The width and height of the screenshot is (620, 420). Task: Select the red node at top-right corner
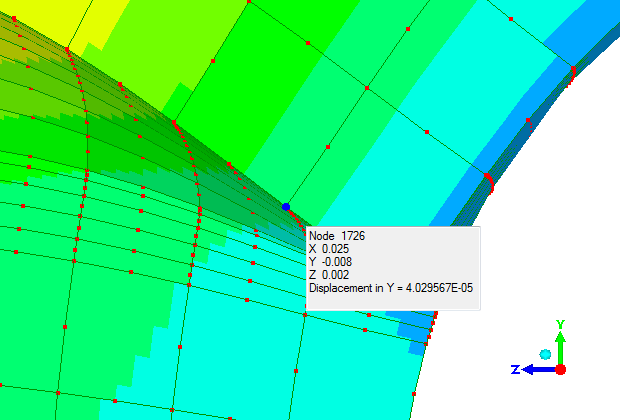(574, 68)
